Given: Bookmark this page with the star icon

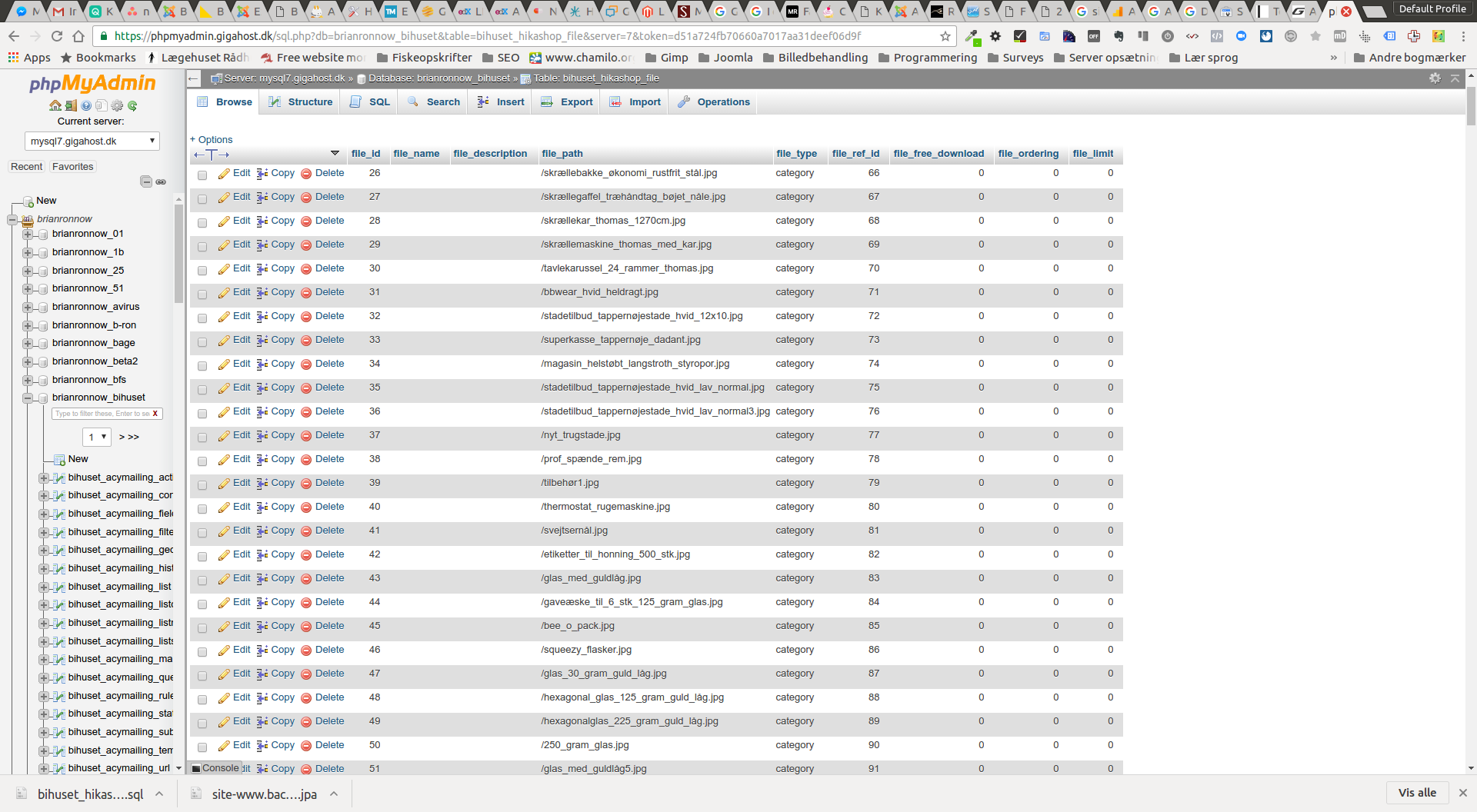Looking at the screenshot, I should tap(945, 36).
